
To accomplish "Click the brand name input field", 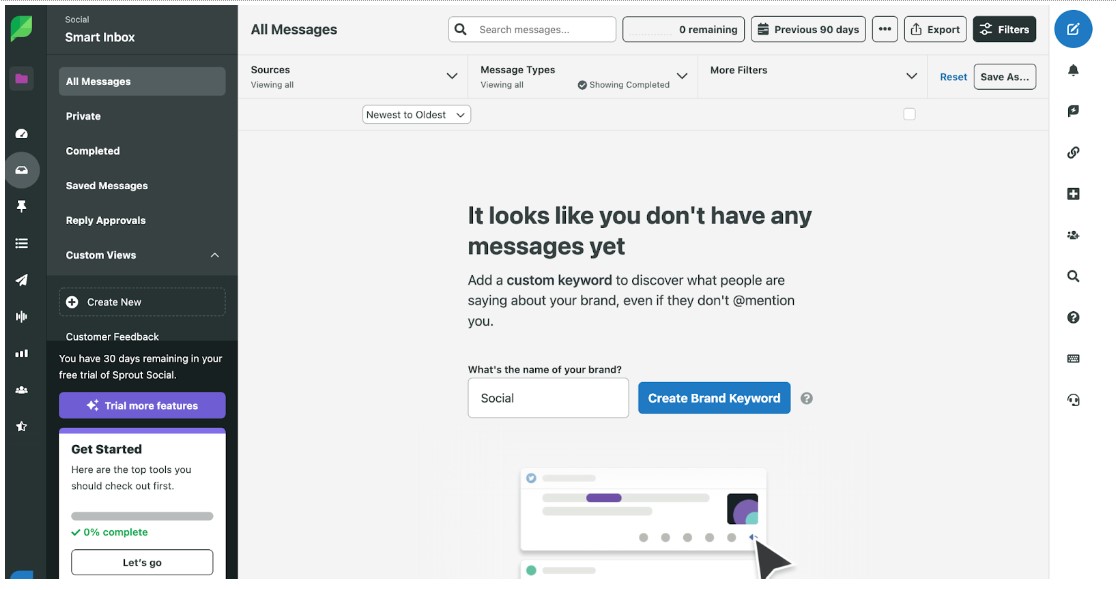I will (x=548, y=398).
